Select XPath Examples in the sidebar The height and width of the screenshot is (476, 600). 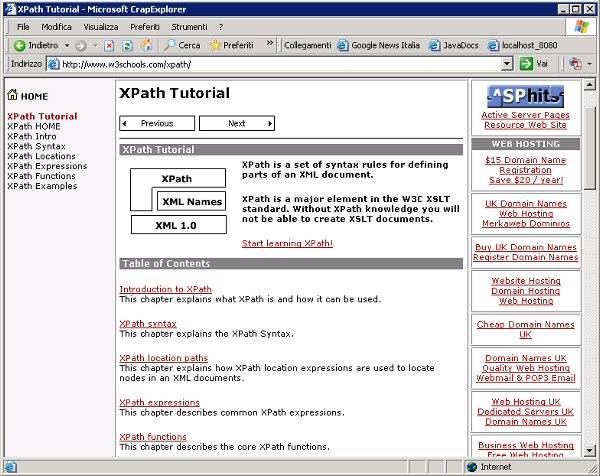tap(42, 186)
